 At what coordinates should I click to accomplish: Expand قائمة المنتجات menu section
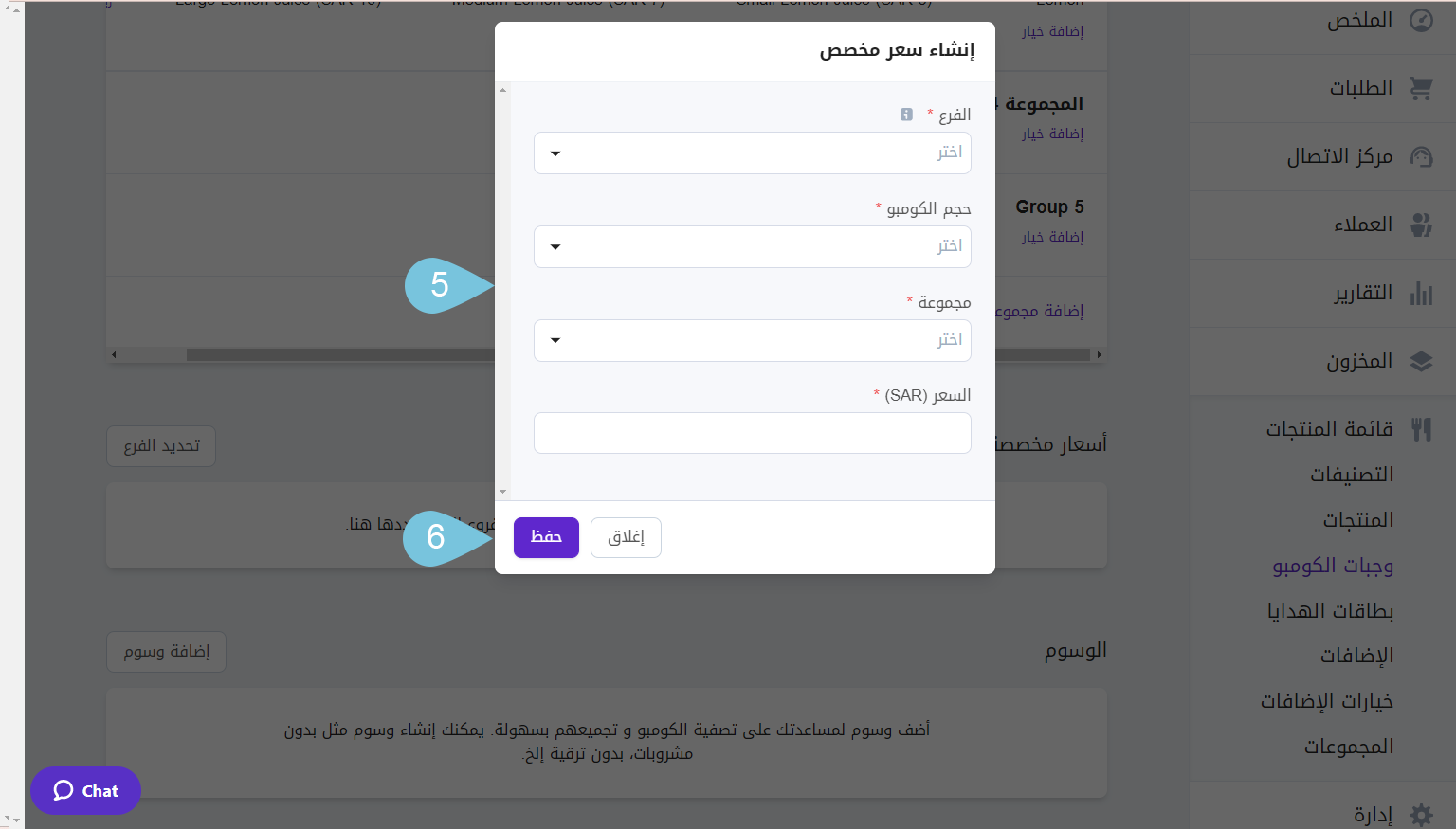point(1330,429)
